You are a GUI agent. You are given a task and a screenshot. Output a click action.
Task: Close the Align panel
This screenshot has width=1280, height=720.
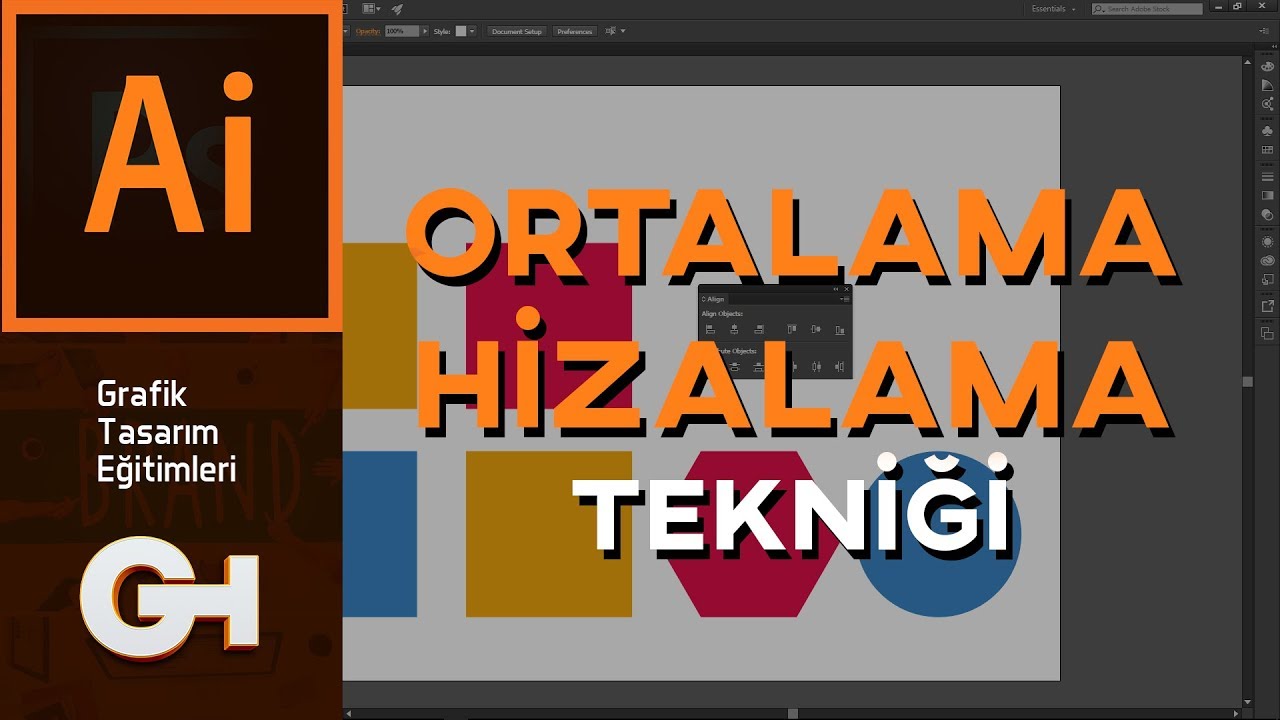(847, 289)
